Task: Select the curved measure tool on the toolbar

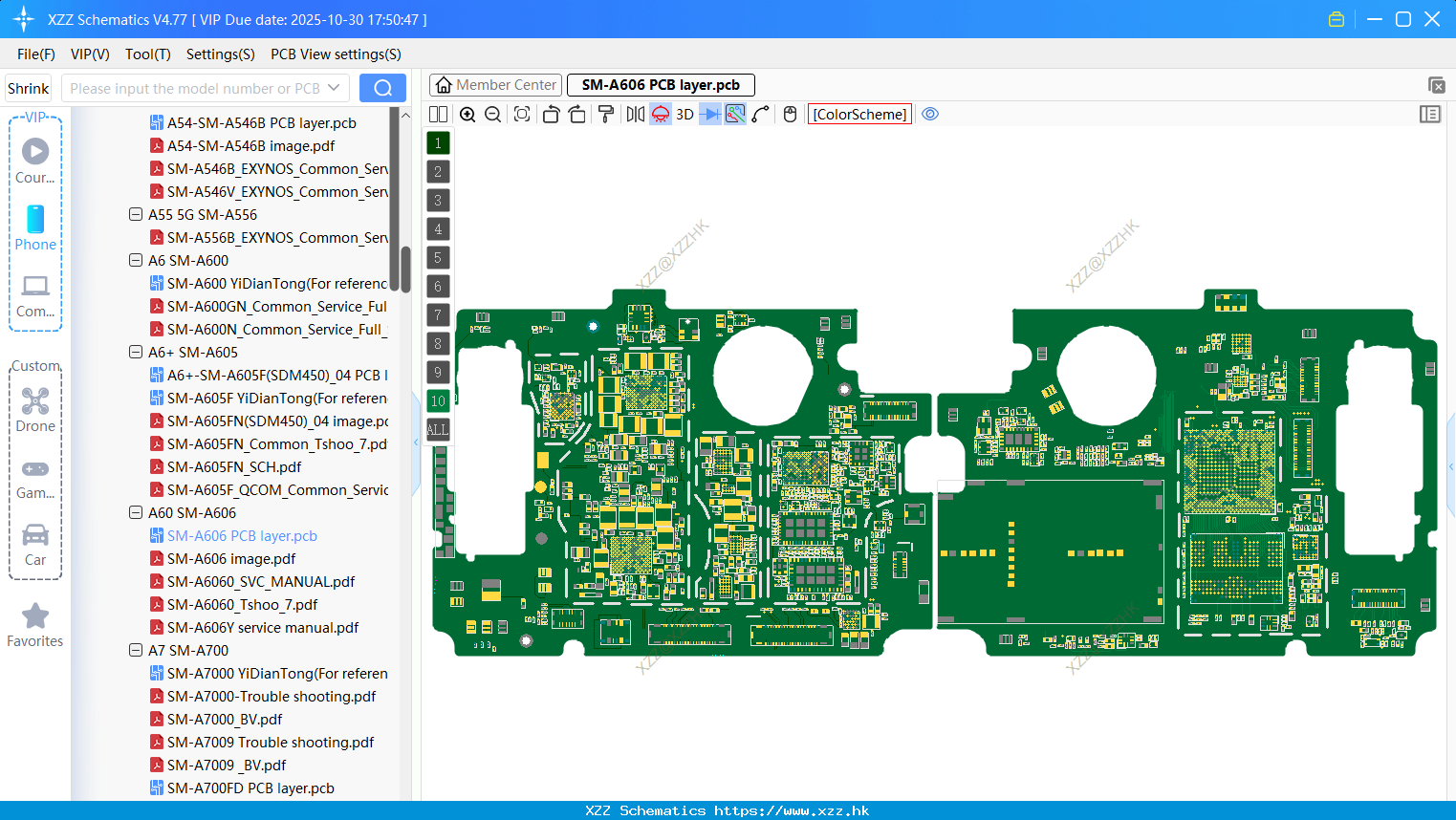Action: tap(761, 114)
